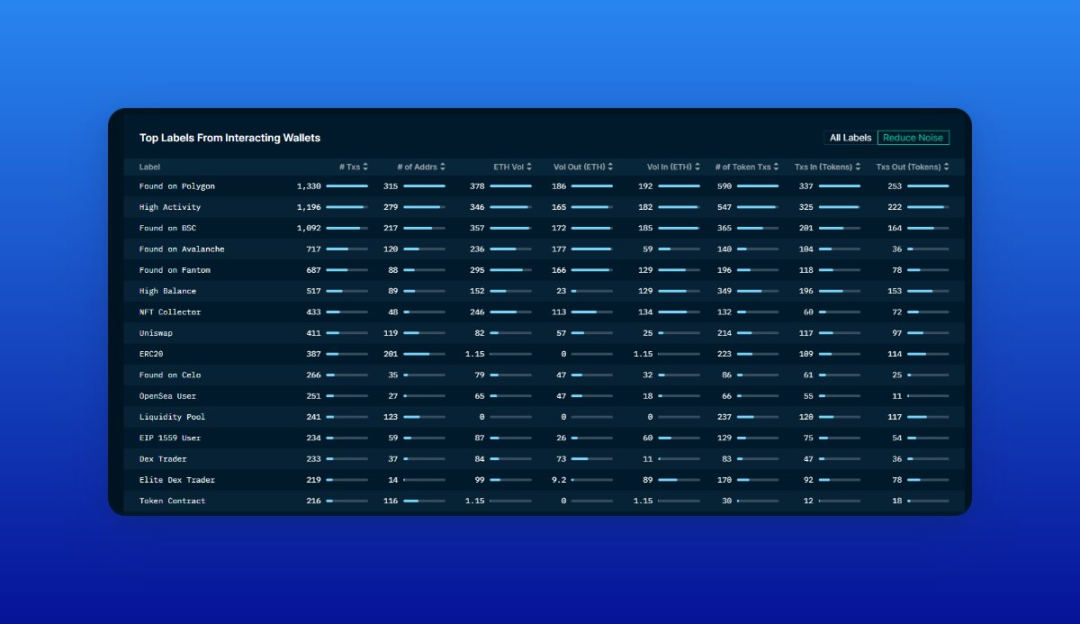
Task: Click the Elite Dex Trader label
Action: point(177,480)
